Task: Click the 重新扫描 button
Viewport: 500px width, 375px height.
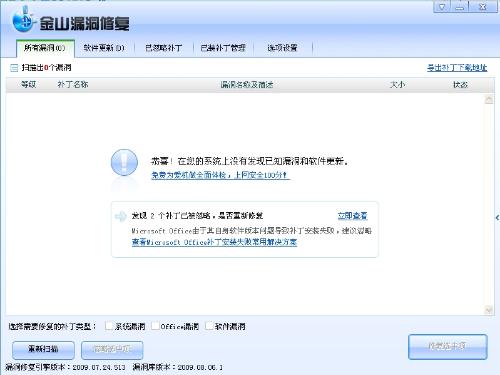Action: pyautogui.click(x=43, y=350)
